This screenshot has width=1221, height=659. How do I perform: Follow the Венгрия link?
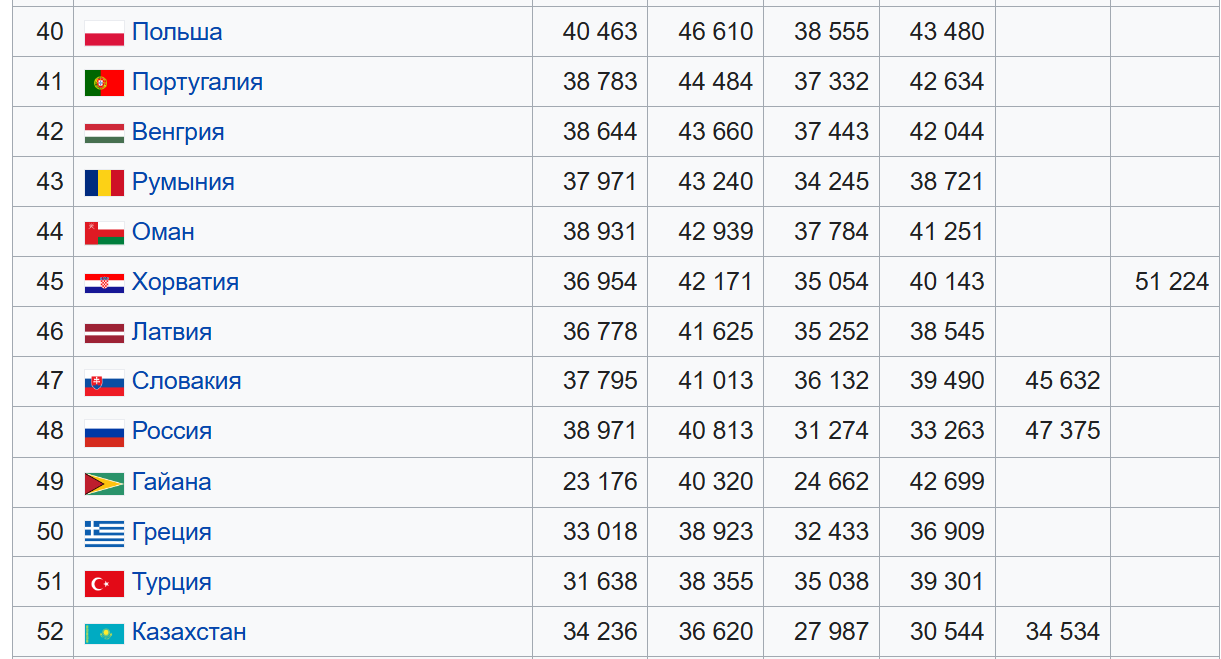point(178,132)
